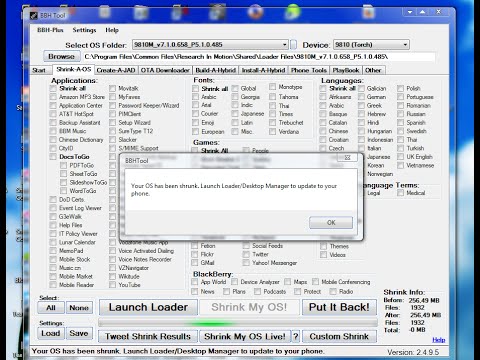Check the Yahoo! Messenger checkbox
Image resolution: width=480 pixels, height=360 pixels.
(246, 263)
